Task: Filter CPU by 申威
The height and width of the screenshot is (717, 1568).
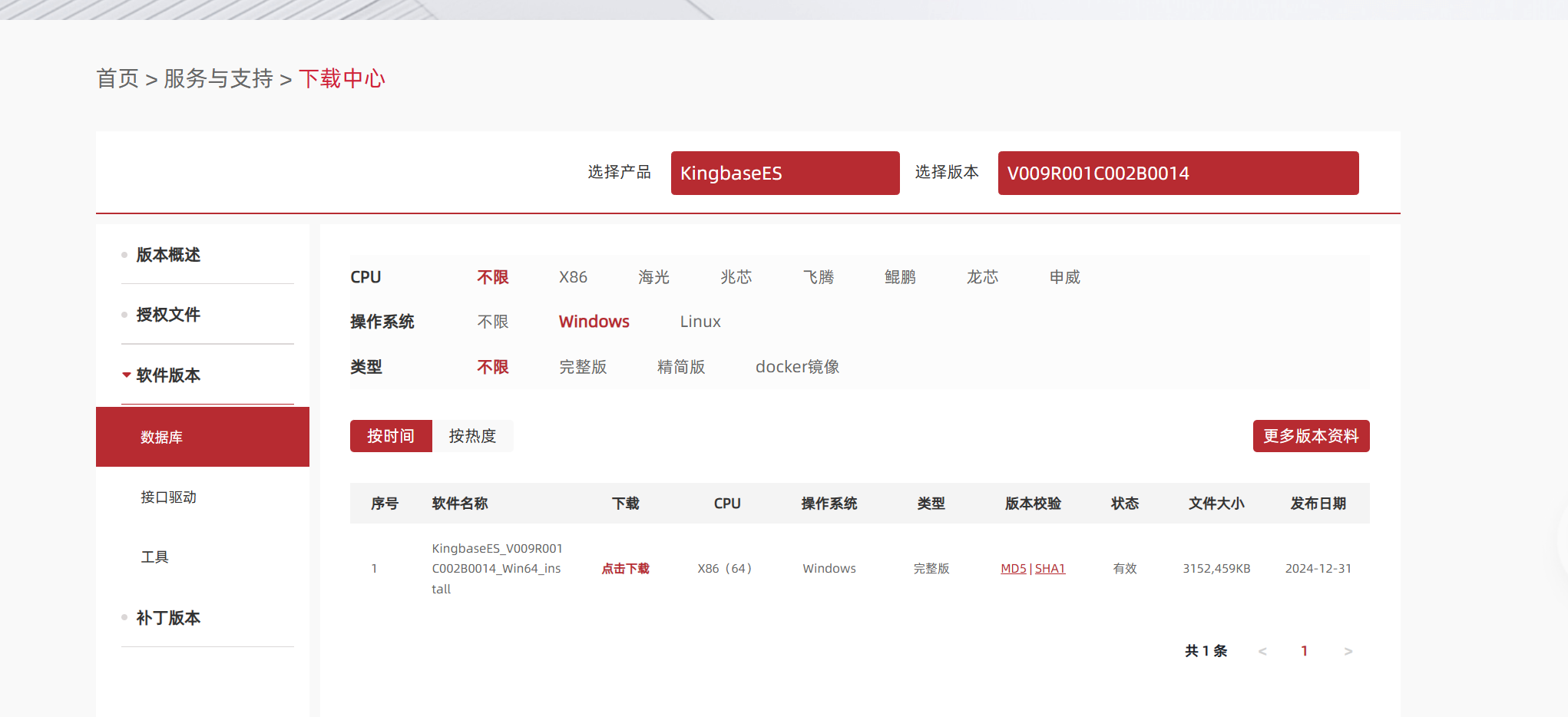Action: click(1065, 277)
